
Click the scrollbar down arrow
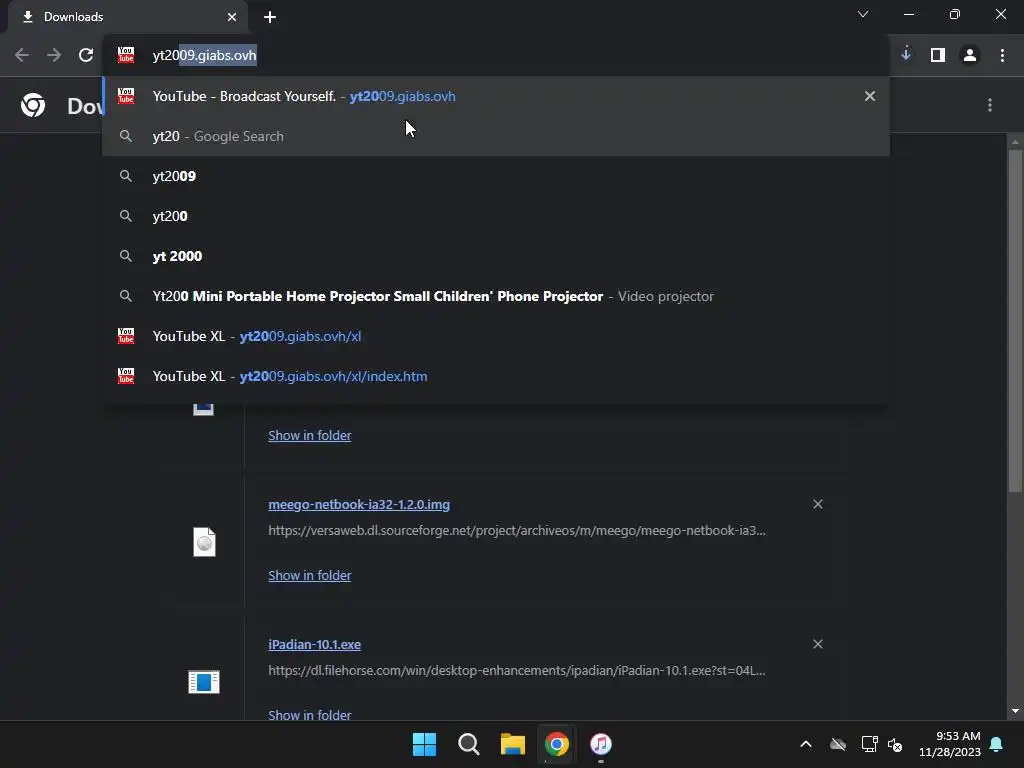point(1015,711)
